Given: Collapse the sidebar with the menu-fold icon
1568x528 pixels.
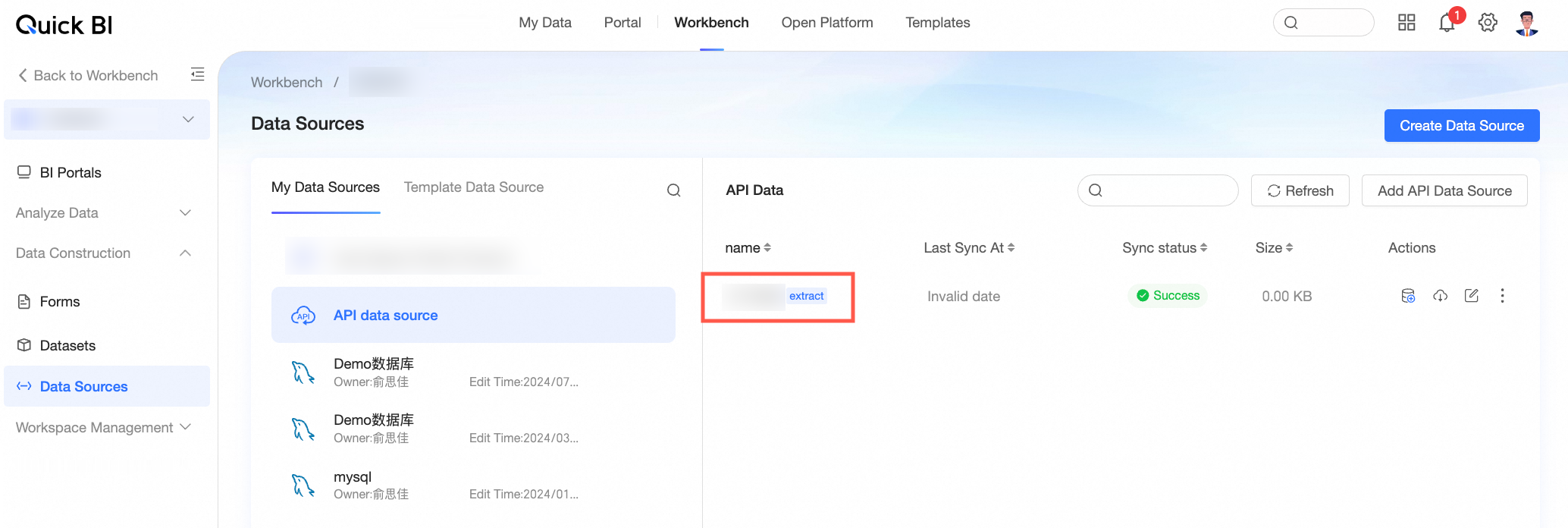Looking at the screenshot, I should pyautogui.click(x=197, y=74).
